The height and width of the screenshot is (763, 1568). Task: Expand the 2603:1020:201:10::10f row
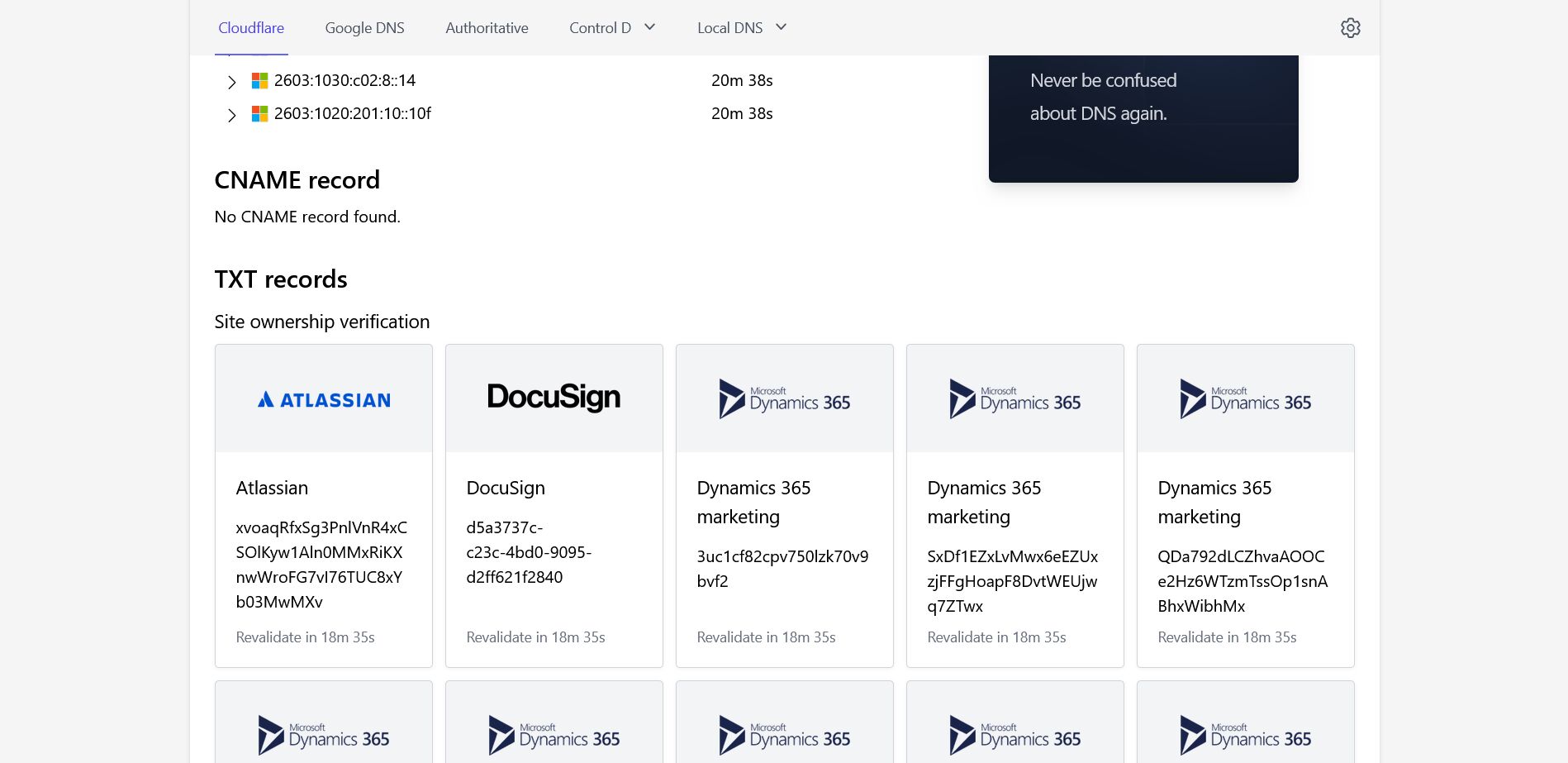232,115
